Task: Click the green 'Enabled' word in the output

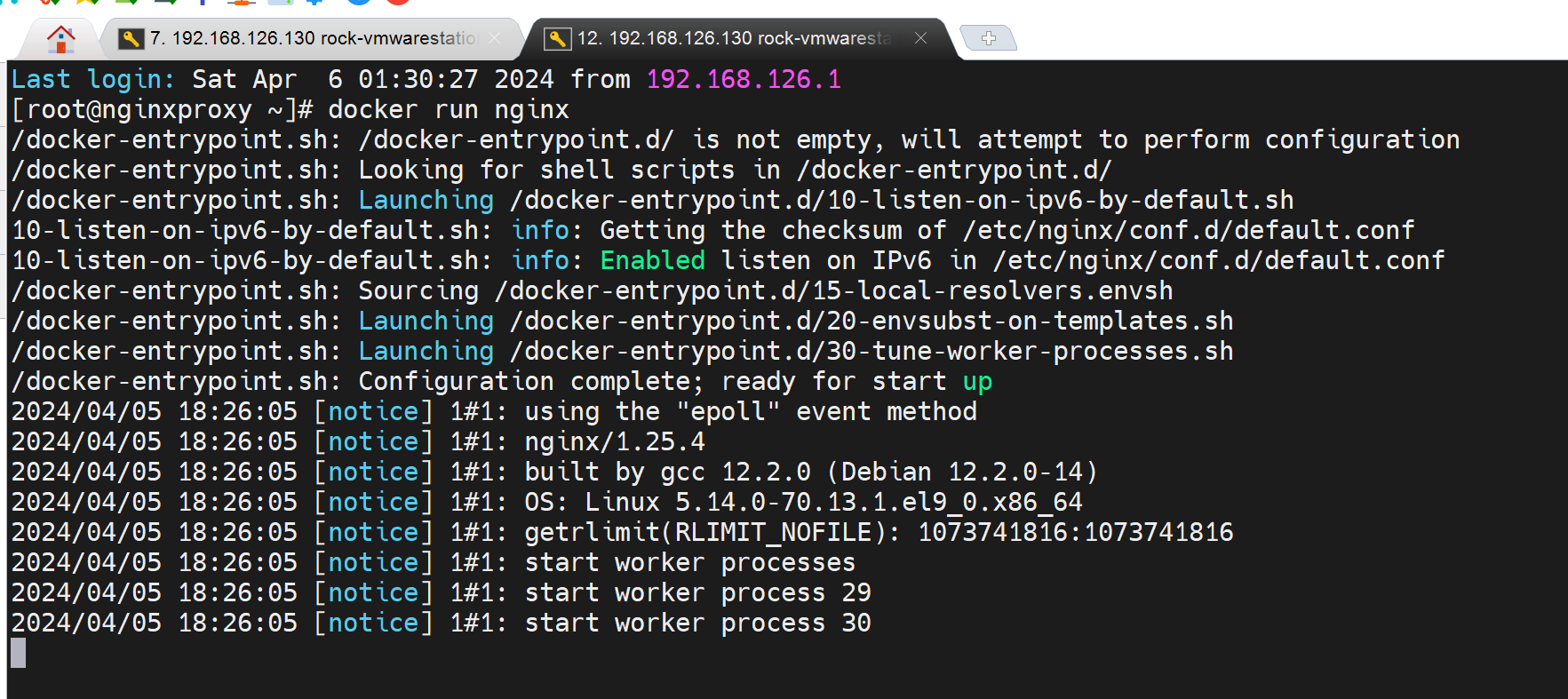Action: click(652, 260)
